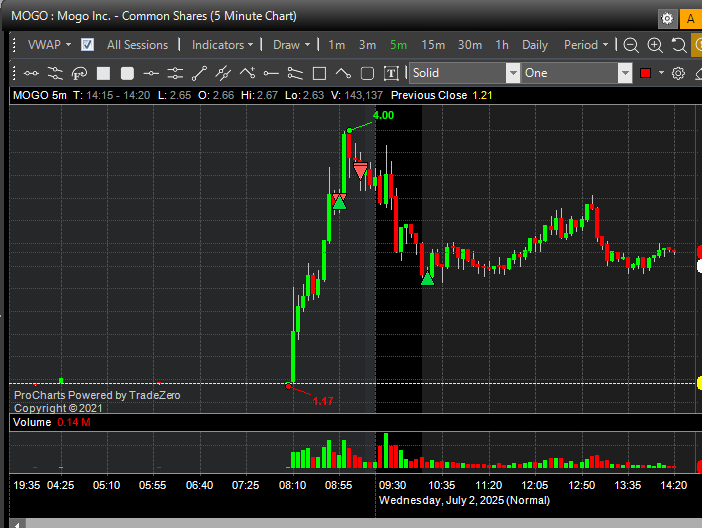This screenshot has width=702, height=528.
Task: Open the Draw menu
Action: (291, 45)
